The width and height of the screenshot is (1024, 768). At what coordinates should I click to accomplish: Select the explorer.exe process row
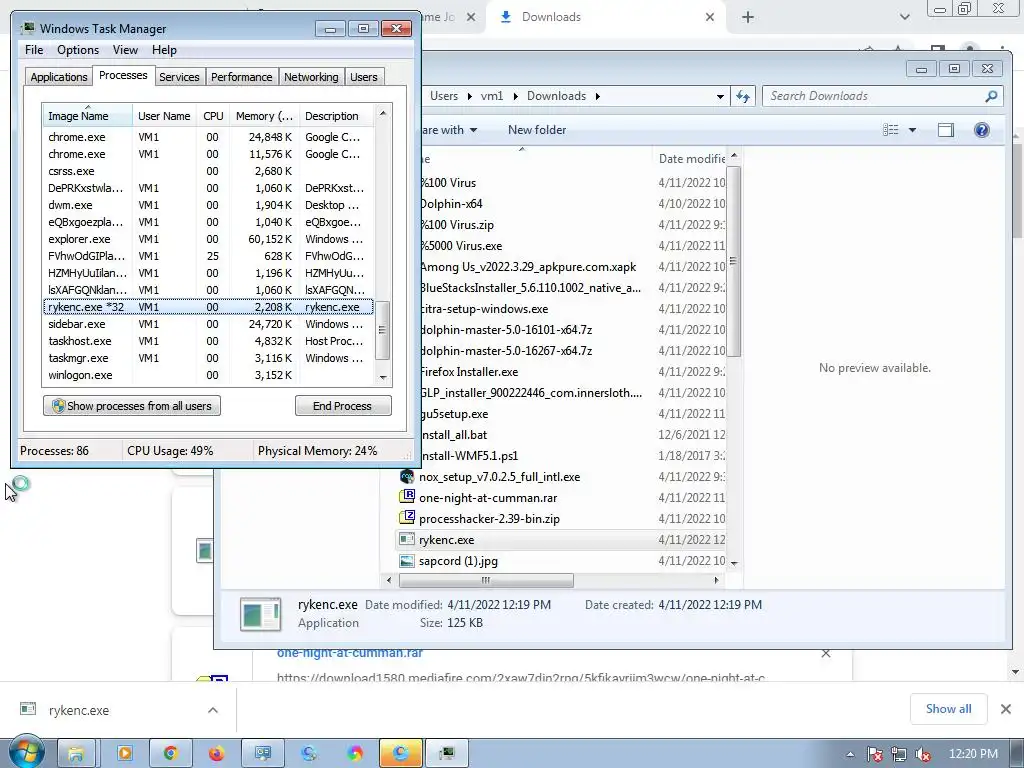click(x=208, y=239)
